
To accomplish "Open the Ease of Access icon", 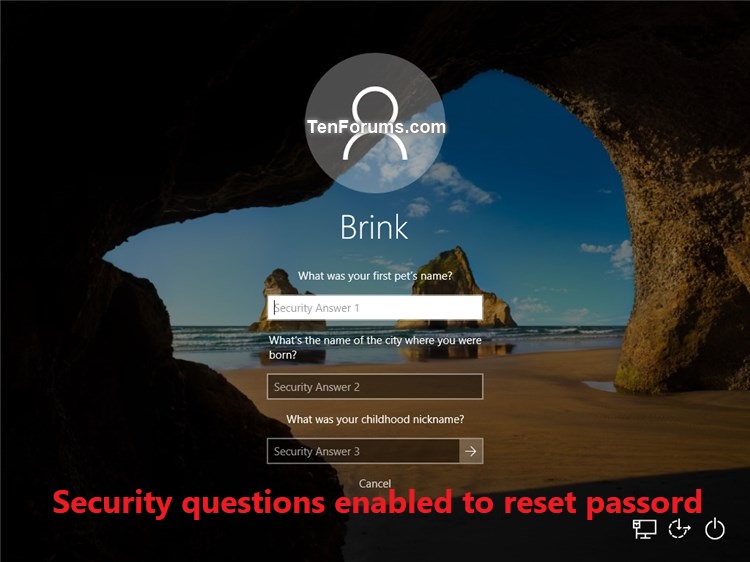I will tap(679, 529).
